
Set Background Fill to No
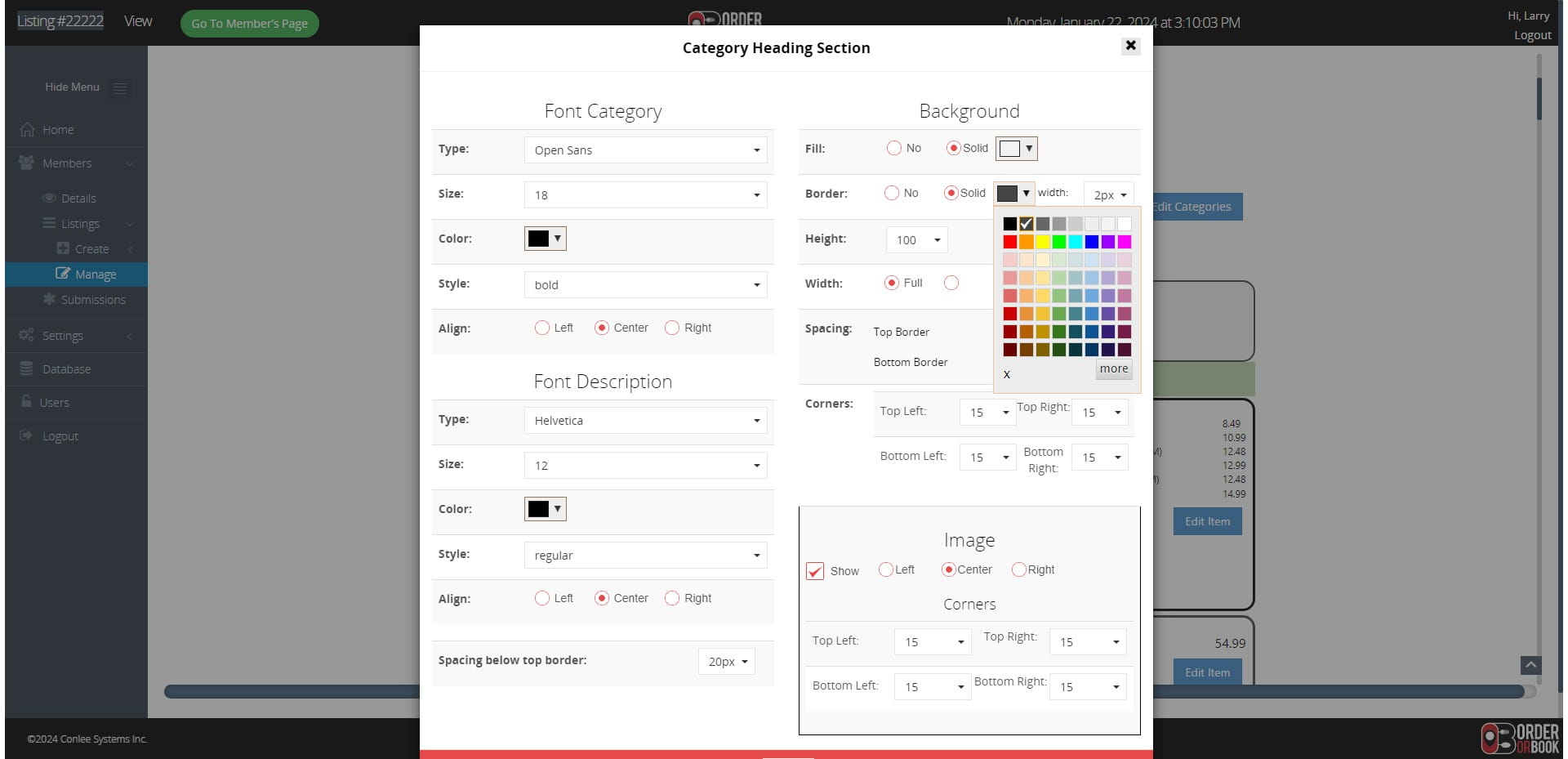coord(894,148)
